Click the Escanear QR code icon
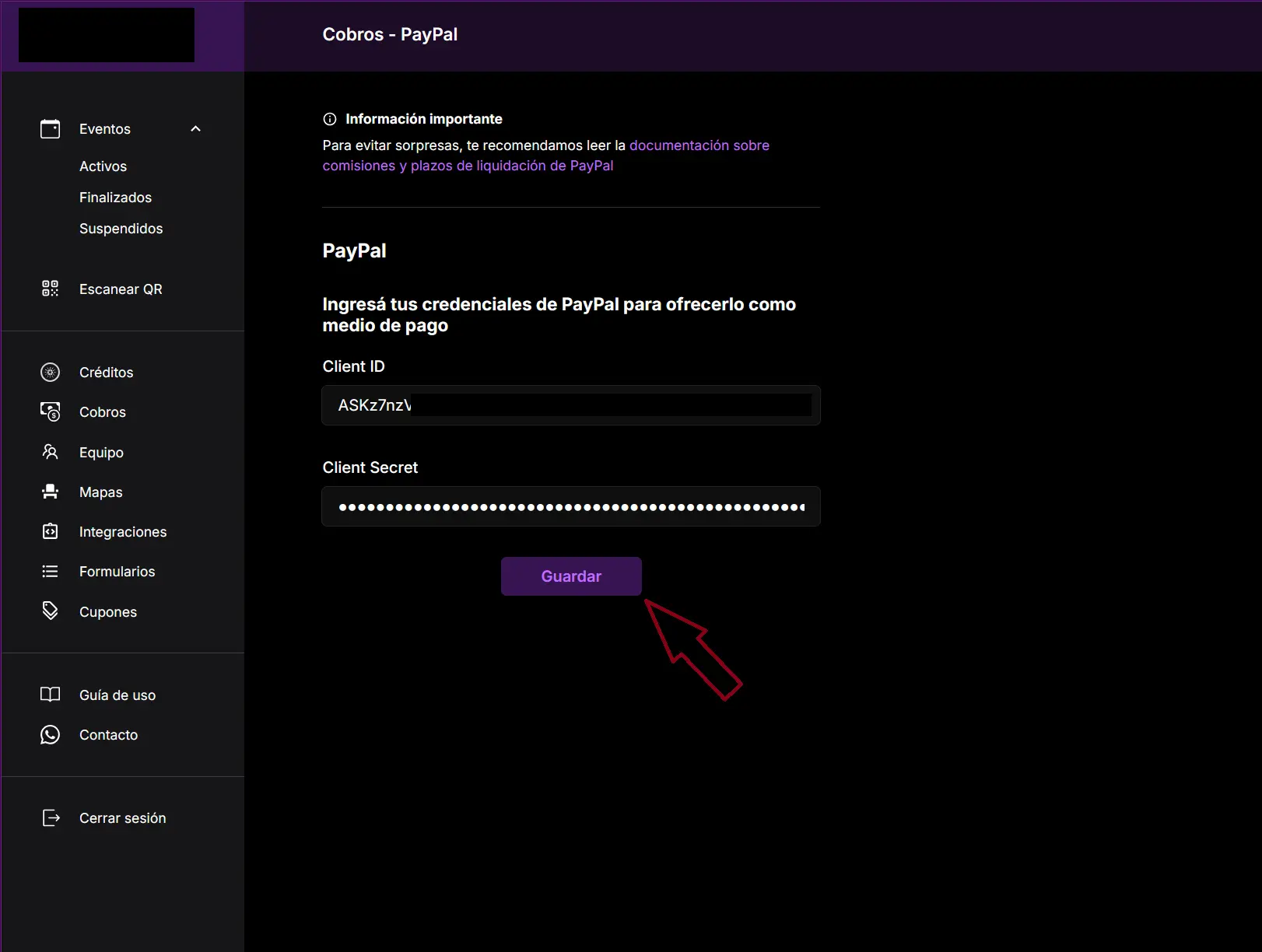This screenshot has width=1262, height=952. [50, 289]
